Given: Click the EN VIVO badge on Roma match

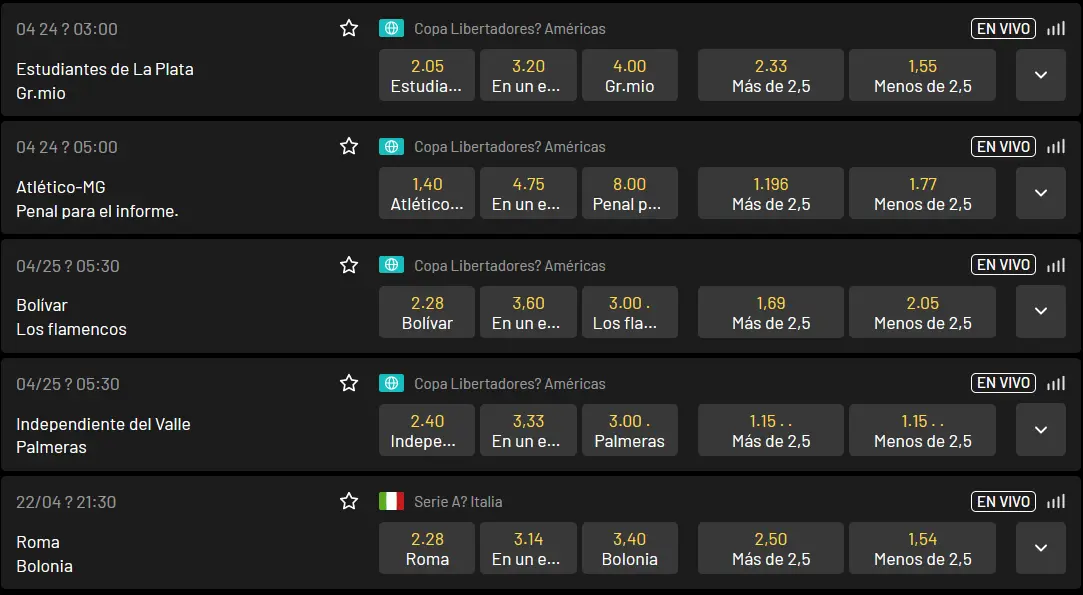Looking at the screenshot, I should [x=1002, y=501].
